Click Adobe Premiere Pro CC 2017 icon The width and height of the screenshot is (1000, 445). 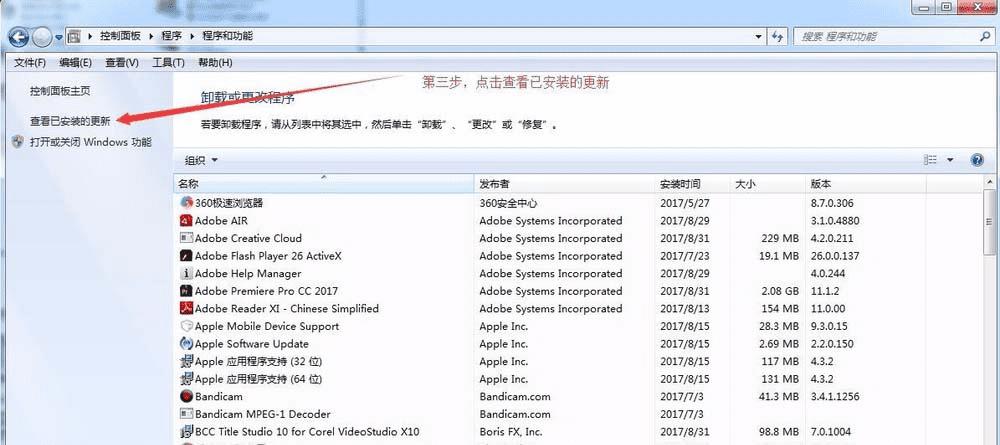pos(186,291)
